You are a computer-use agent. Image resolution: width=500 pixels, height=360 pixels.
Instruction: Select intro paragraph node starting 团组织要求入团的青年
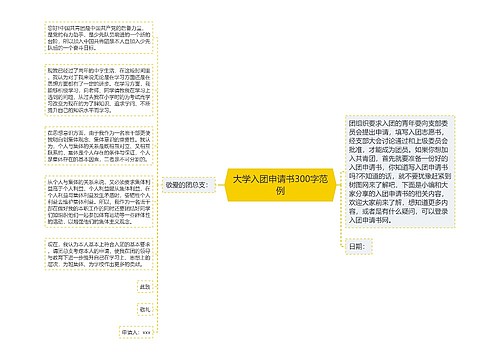(399, 172)
